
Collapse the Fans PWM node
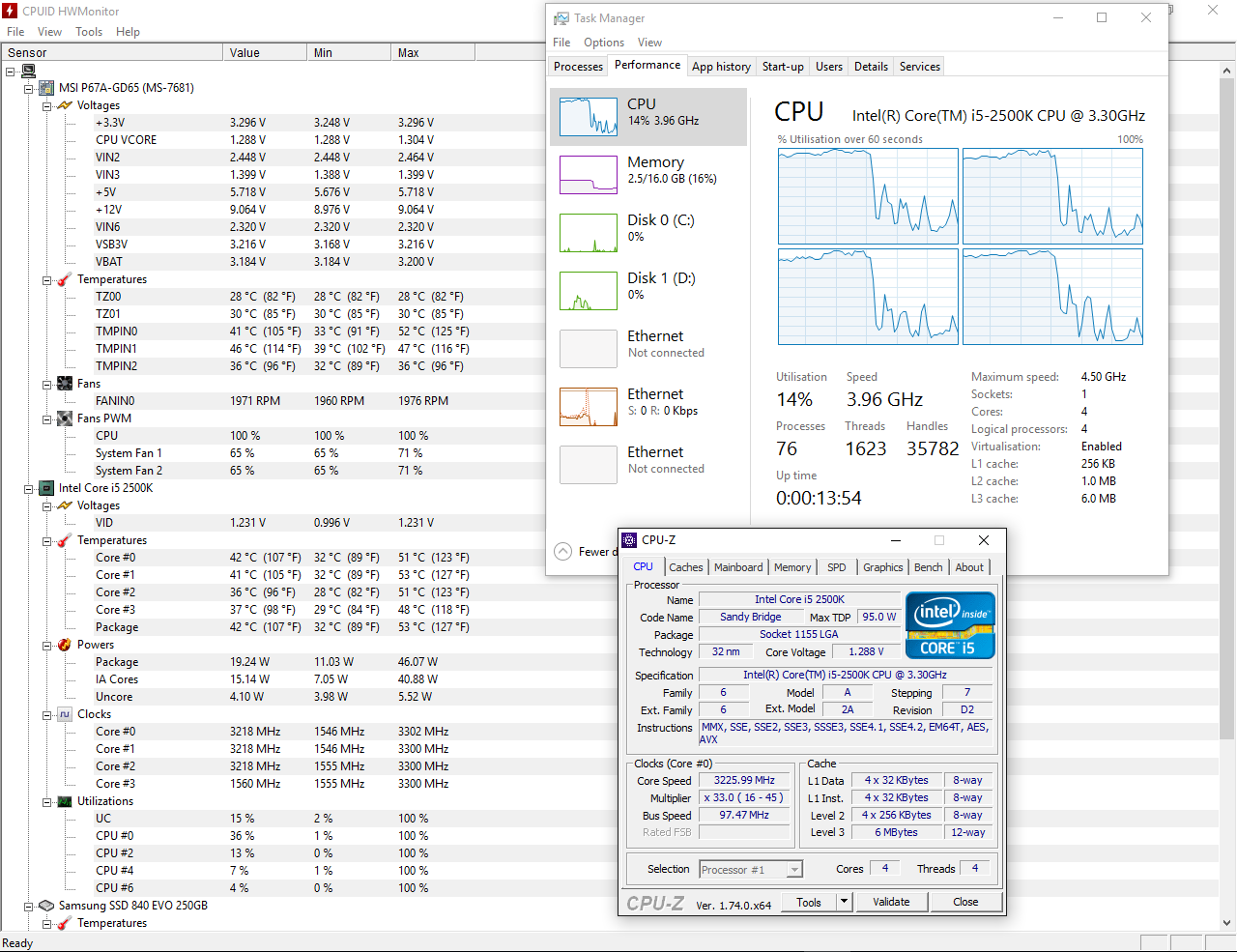[x=47, y=418]
